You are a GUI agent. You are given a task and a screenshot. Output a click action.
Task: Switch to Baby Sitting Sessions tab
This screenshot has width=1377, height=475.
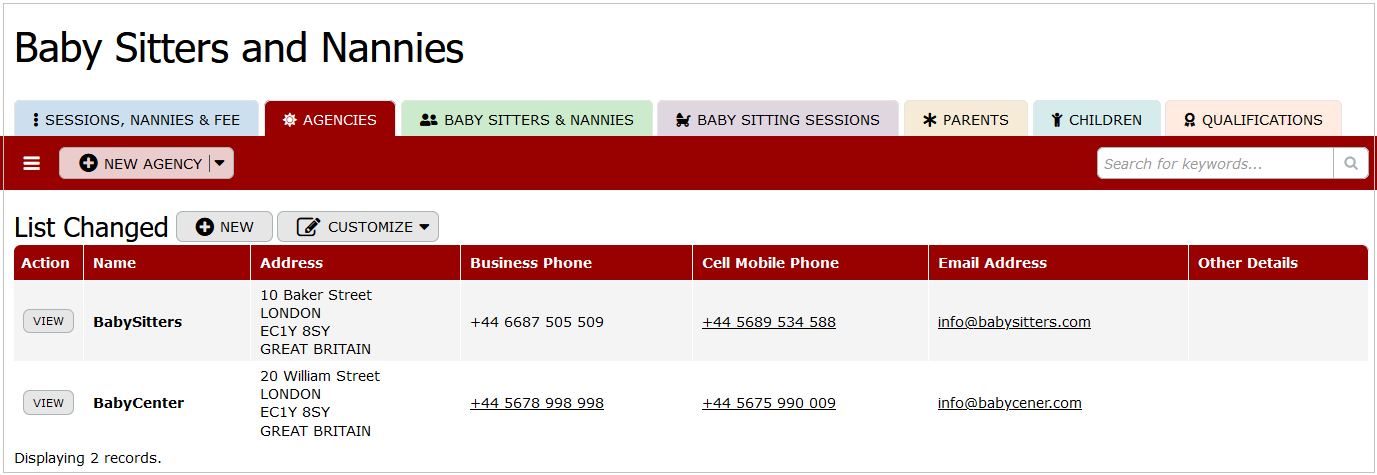(x=777, y=120)
